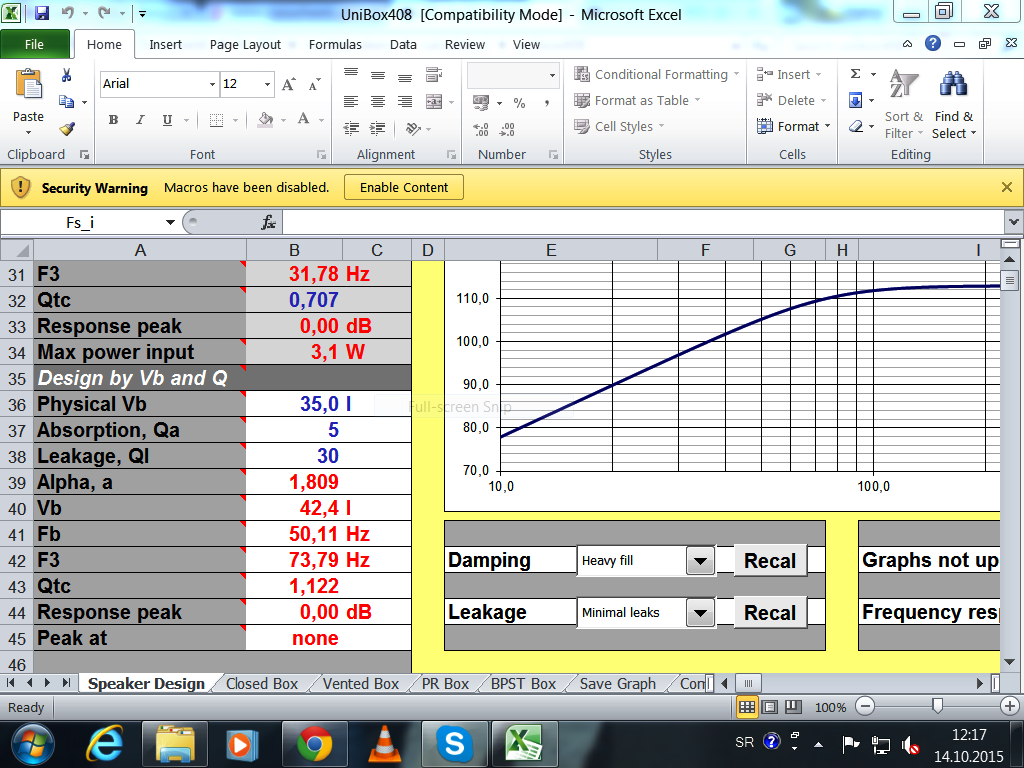Switch to Page Layout tab

click(x=245, y=44)
